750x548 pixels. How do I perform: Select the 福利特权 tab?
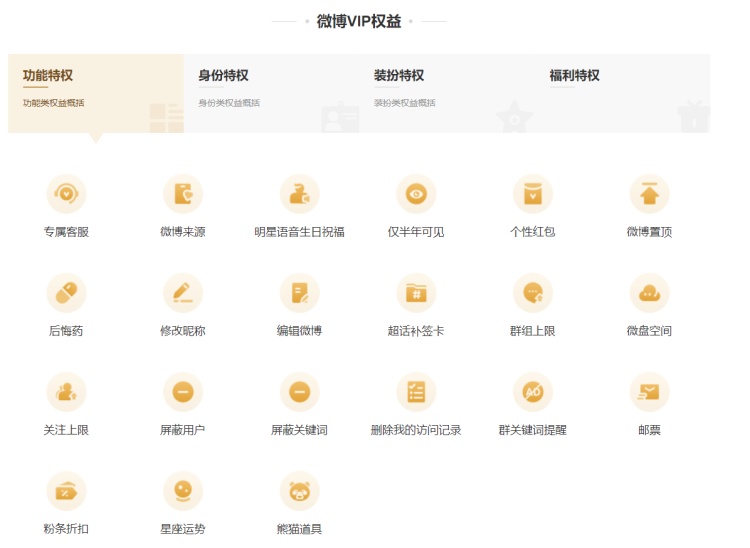coord(622,93)
